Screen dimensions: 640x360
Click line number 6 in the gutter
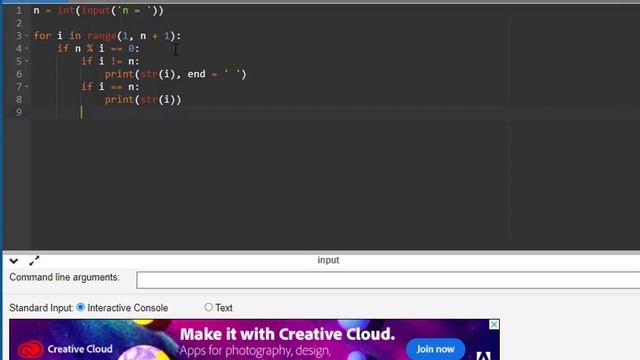tap(19, 74)
